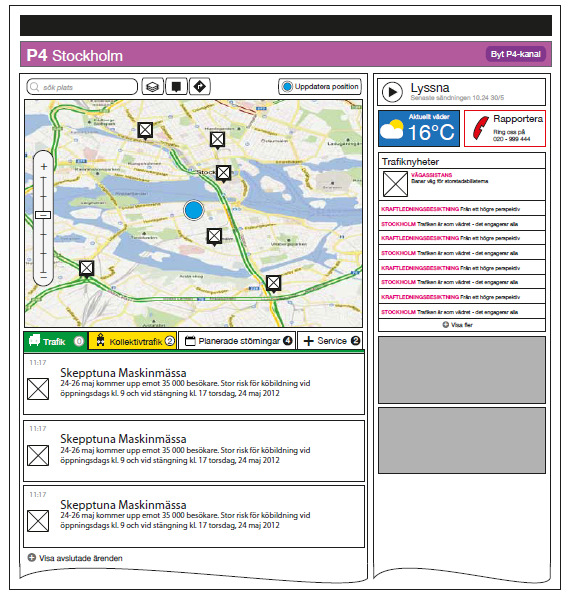Click the Aktuellt väder 16°C box

(x=419, y=128)
